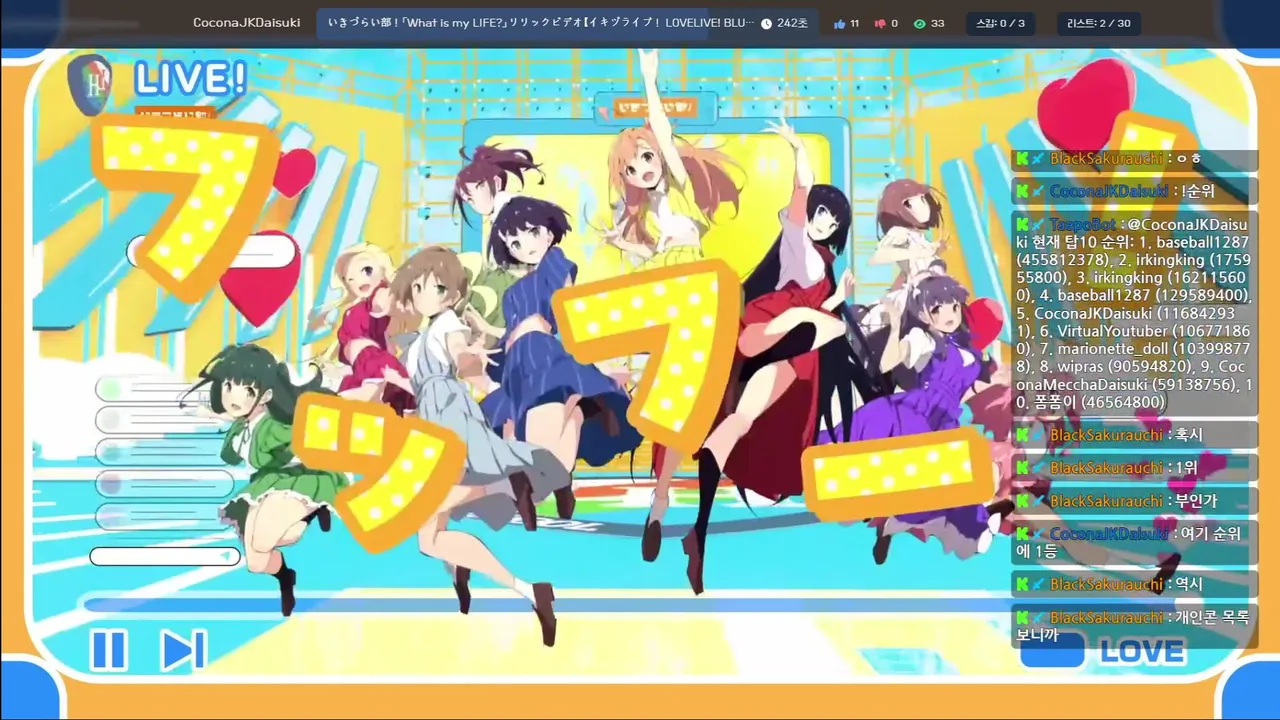Click the LIVE! title text in the video
The height and width of the screenshot is (720, 1280).
(x=190, y=79)
